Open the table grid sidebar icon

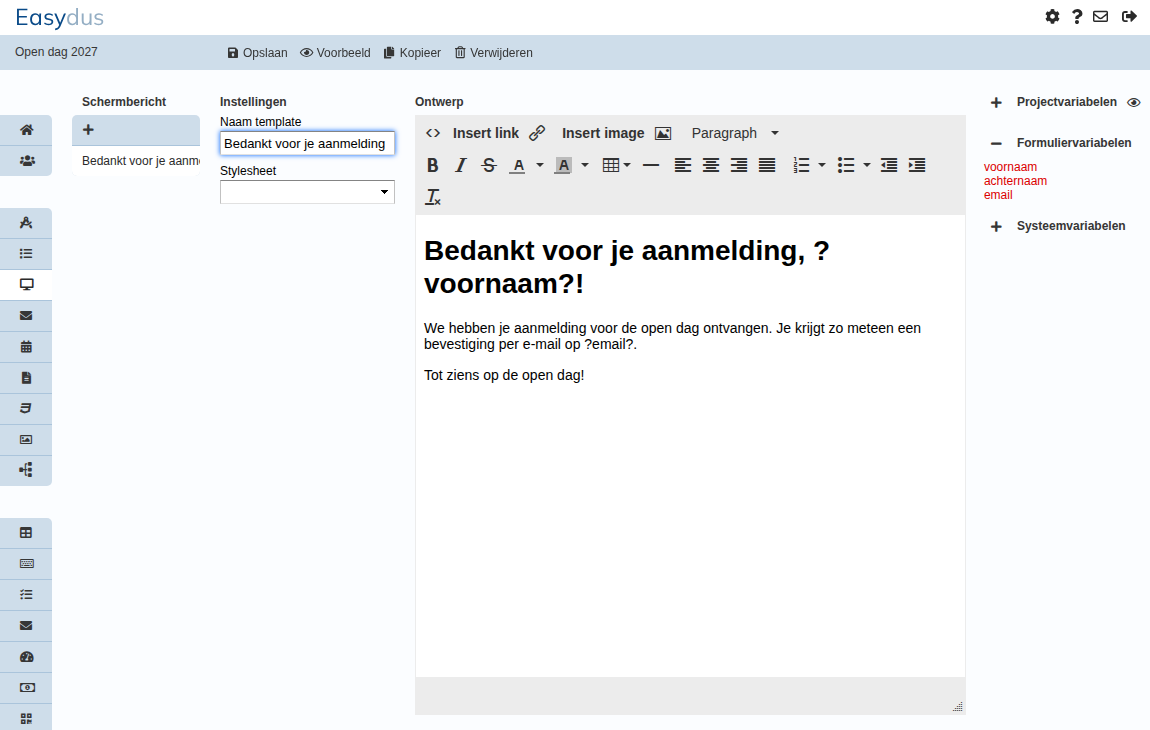26,533
